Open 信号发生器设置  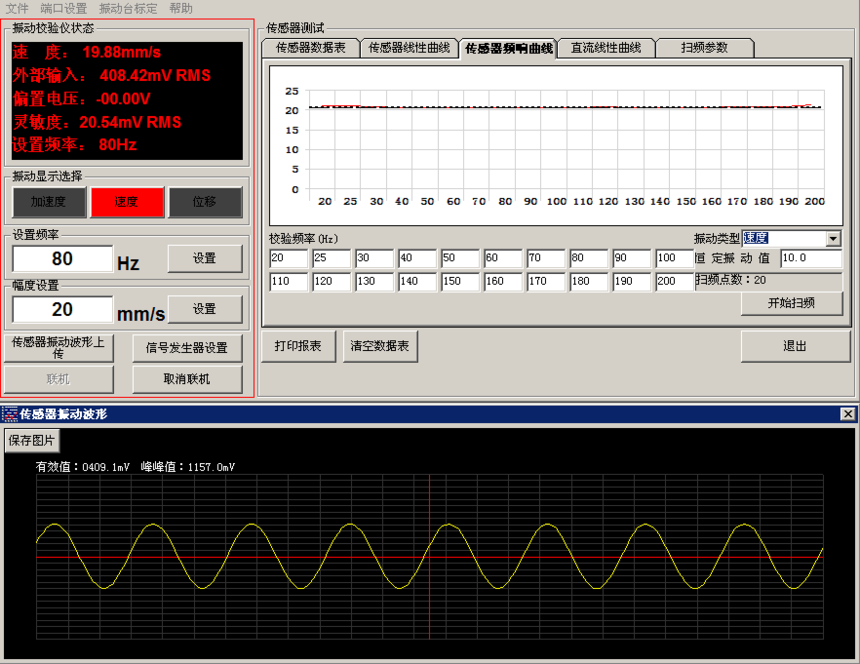187,348
